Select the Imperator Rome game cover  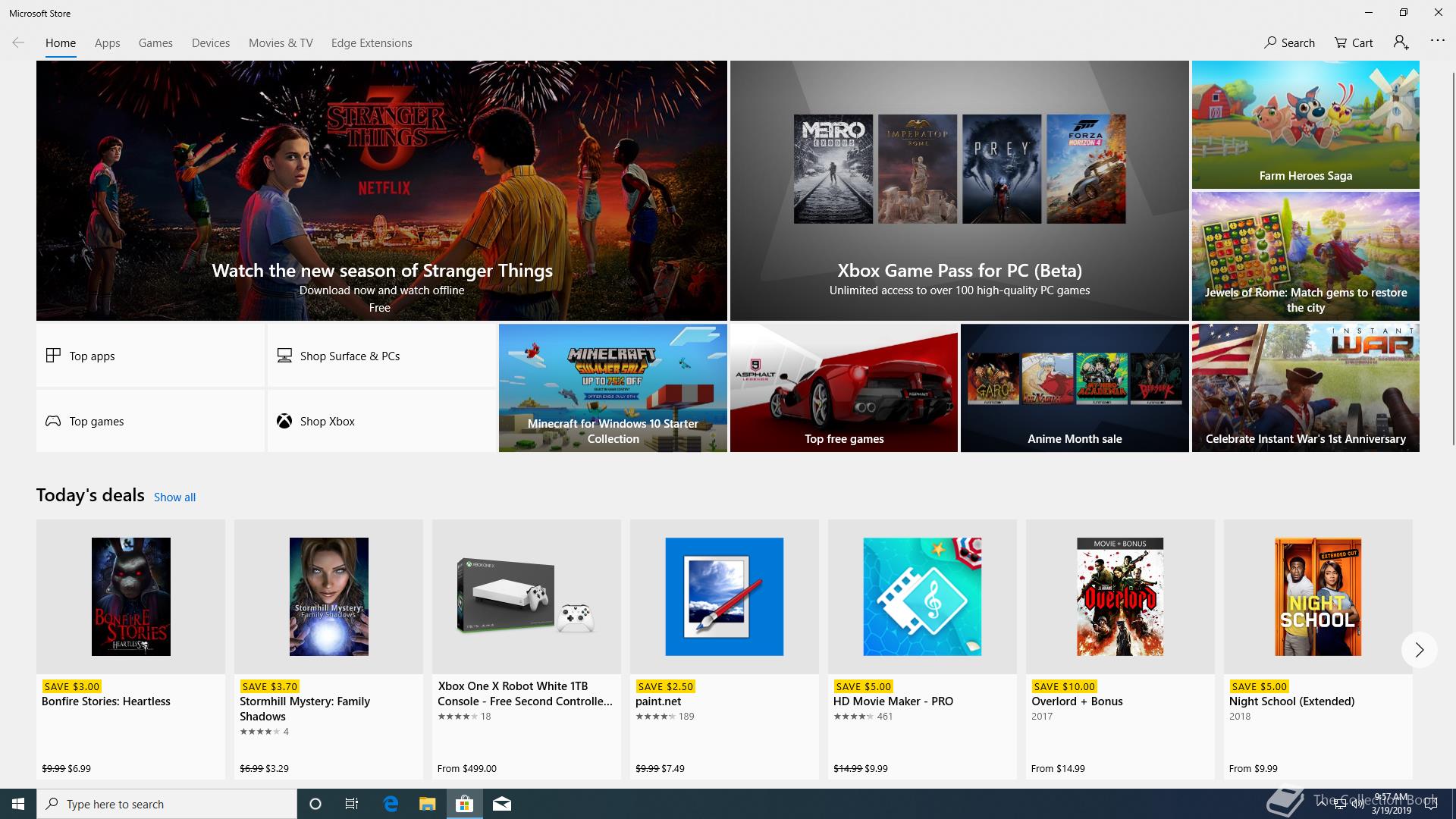(918, 169)
